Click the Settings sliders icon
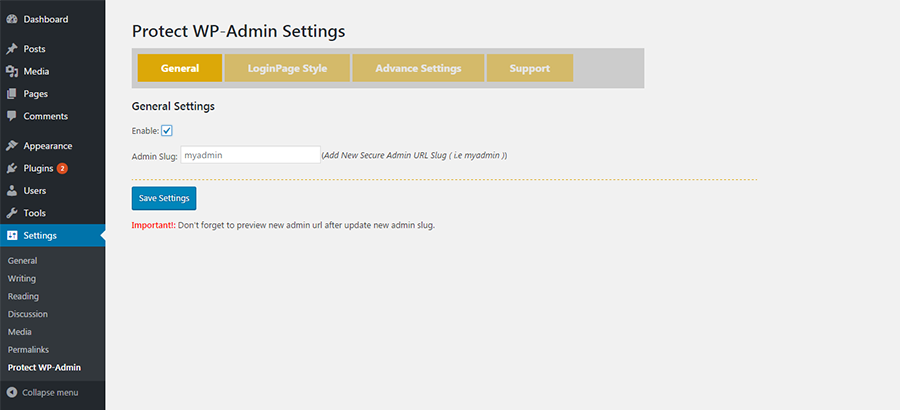 [x=11, y=235]
